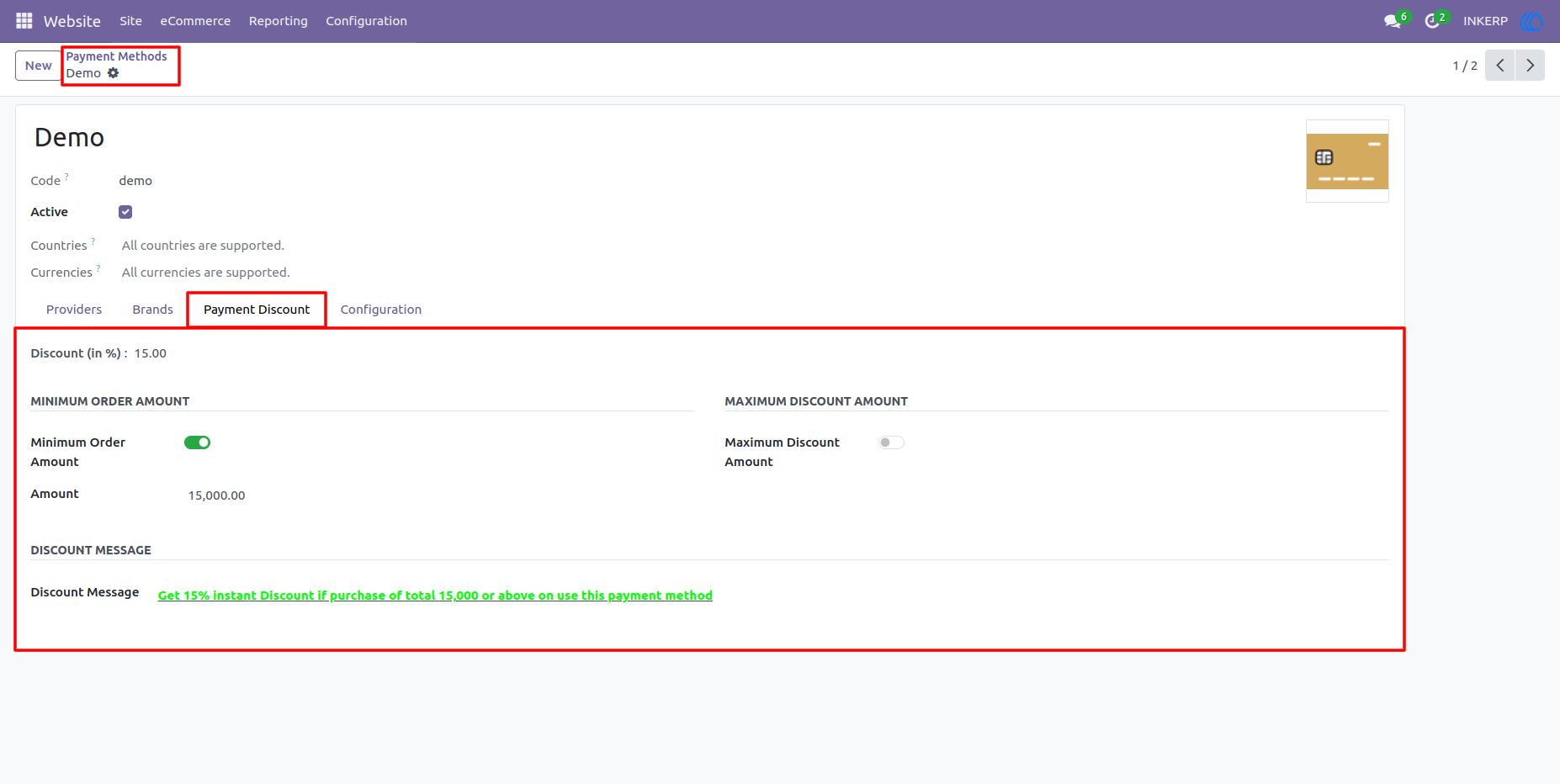Click the Currencies field
This screenshot has height=784, width=1560.
[x=205, y=273]
